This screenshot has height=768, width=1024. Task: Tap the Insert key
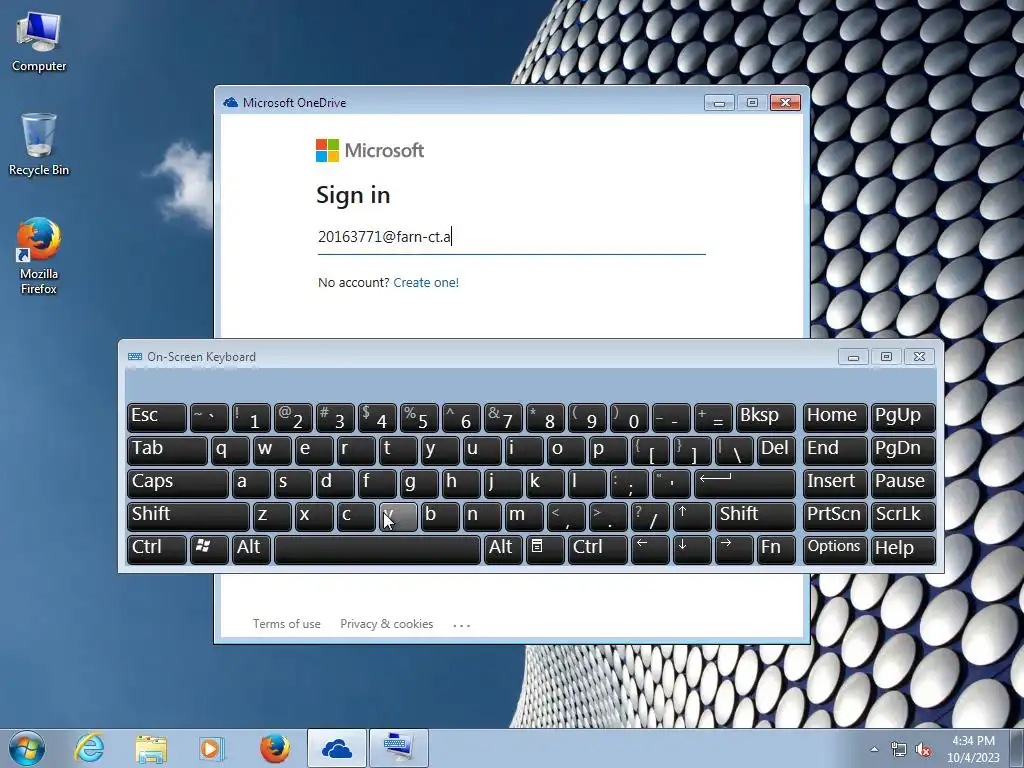tap(835, 483)
